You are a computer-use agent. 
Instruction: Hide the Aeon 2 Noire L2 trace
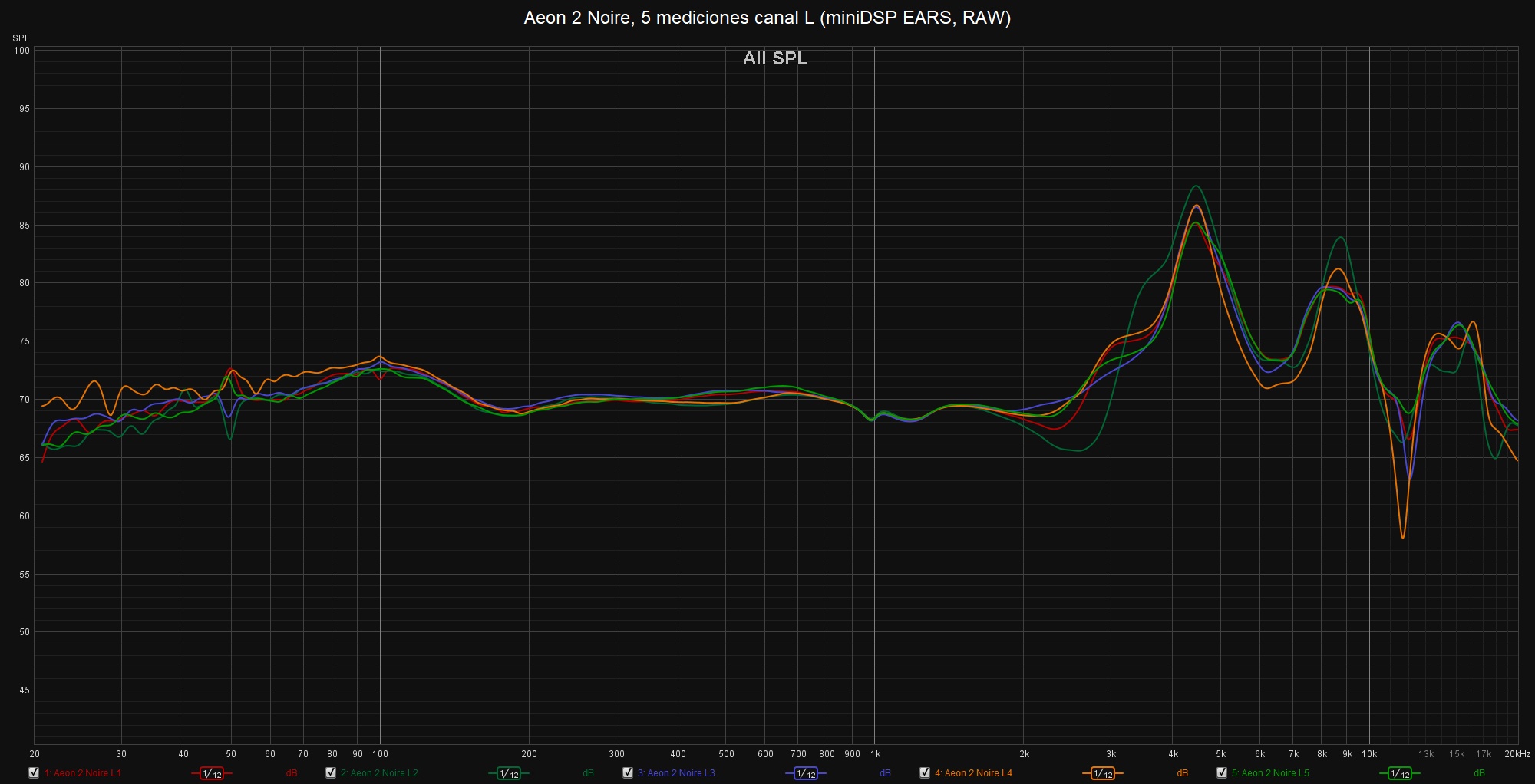[331, 772]
